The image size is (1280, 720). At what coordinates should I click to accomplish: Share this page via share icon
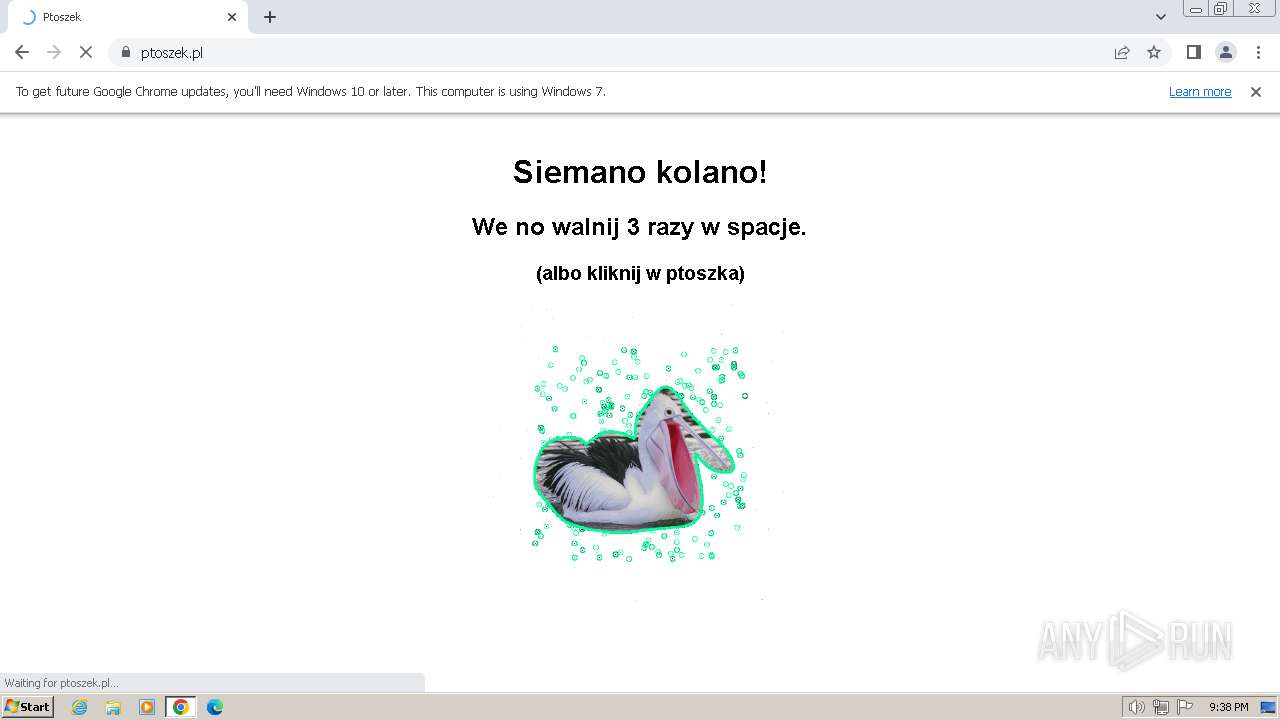1122,52
